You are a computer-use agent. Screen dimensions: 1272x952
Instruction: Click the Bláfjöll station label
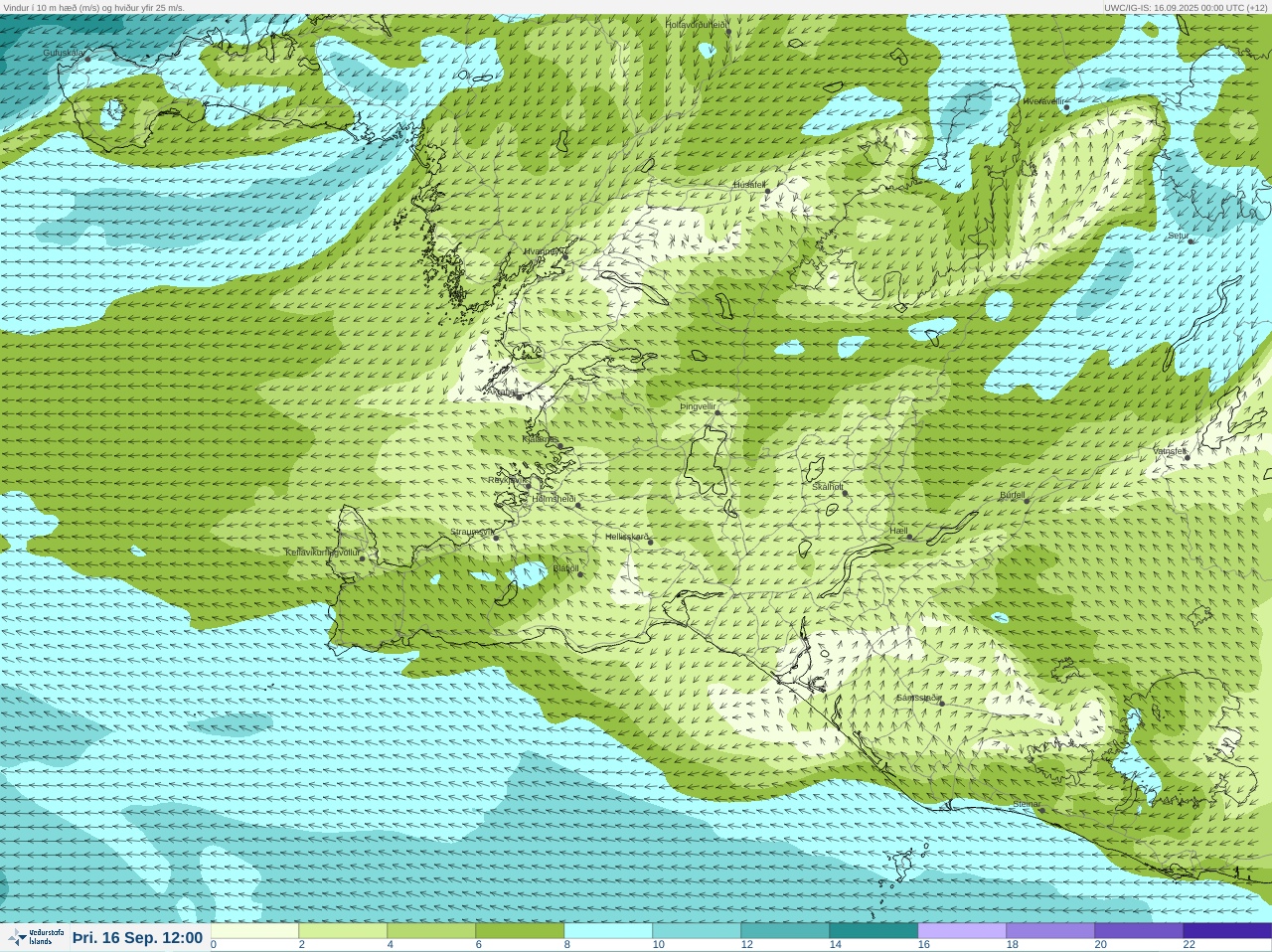coord(565,569)
